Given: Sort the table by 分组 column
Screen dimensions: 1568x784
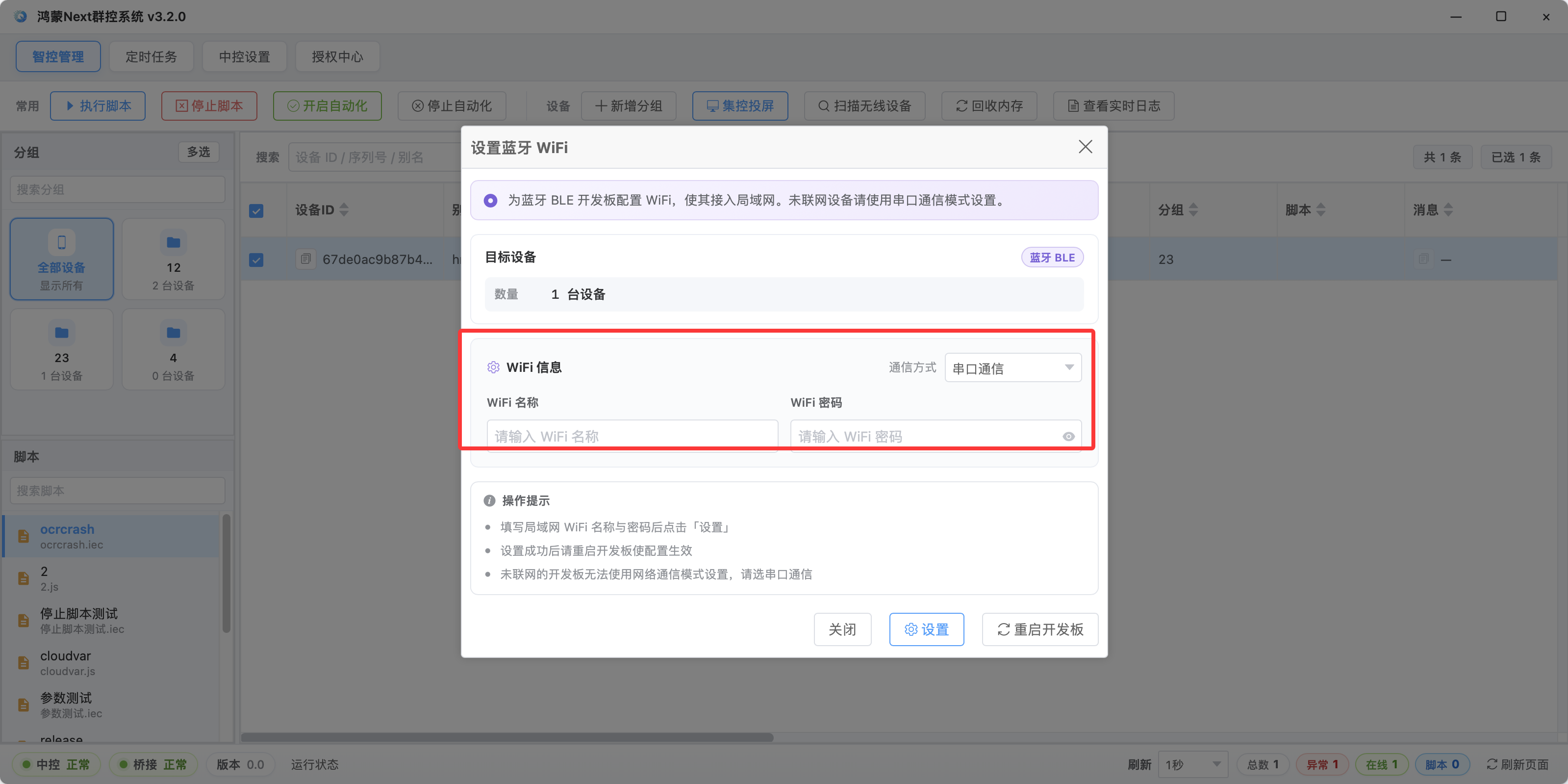Looking at the screenshot, I should [1193, 210].
